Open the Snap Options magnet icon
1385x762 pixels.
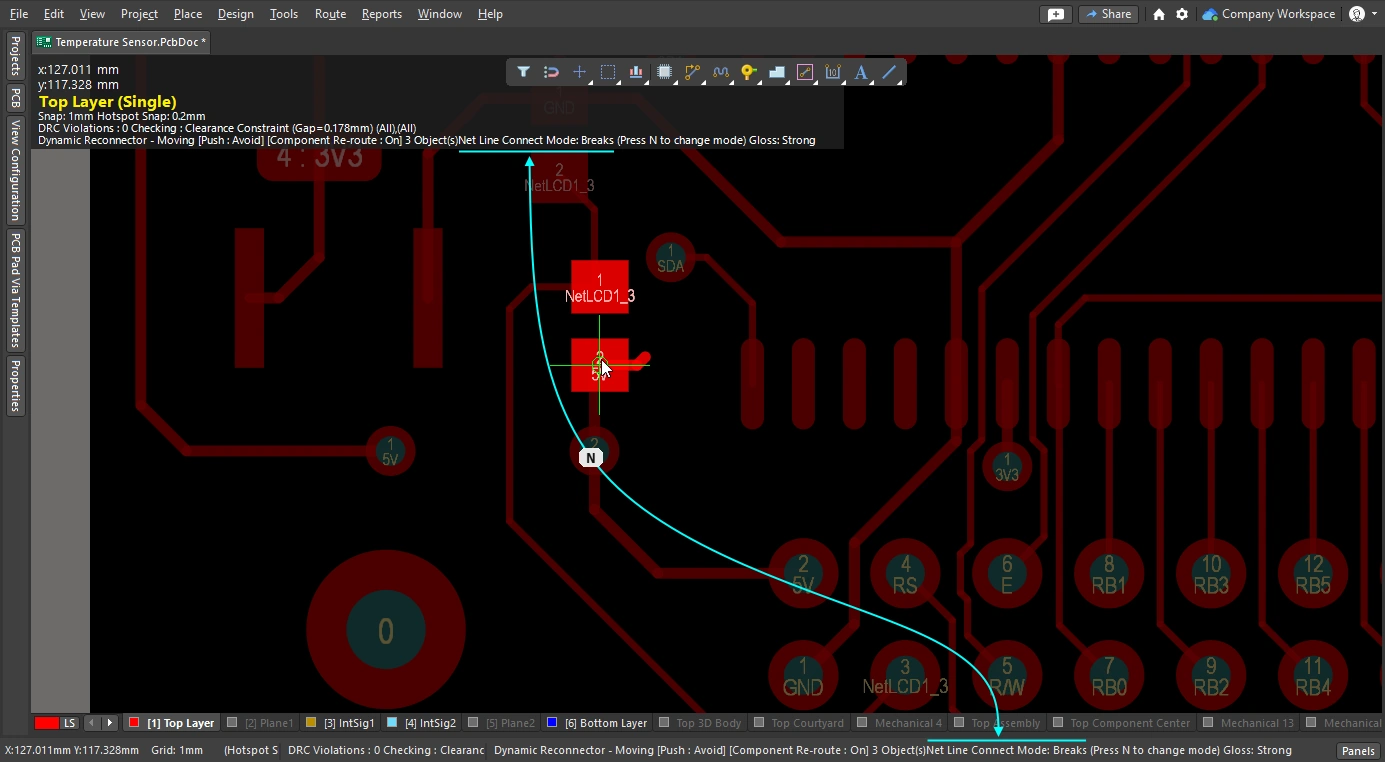pyautogui.click(x=551, y=72)
